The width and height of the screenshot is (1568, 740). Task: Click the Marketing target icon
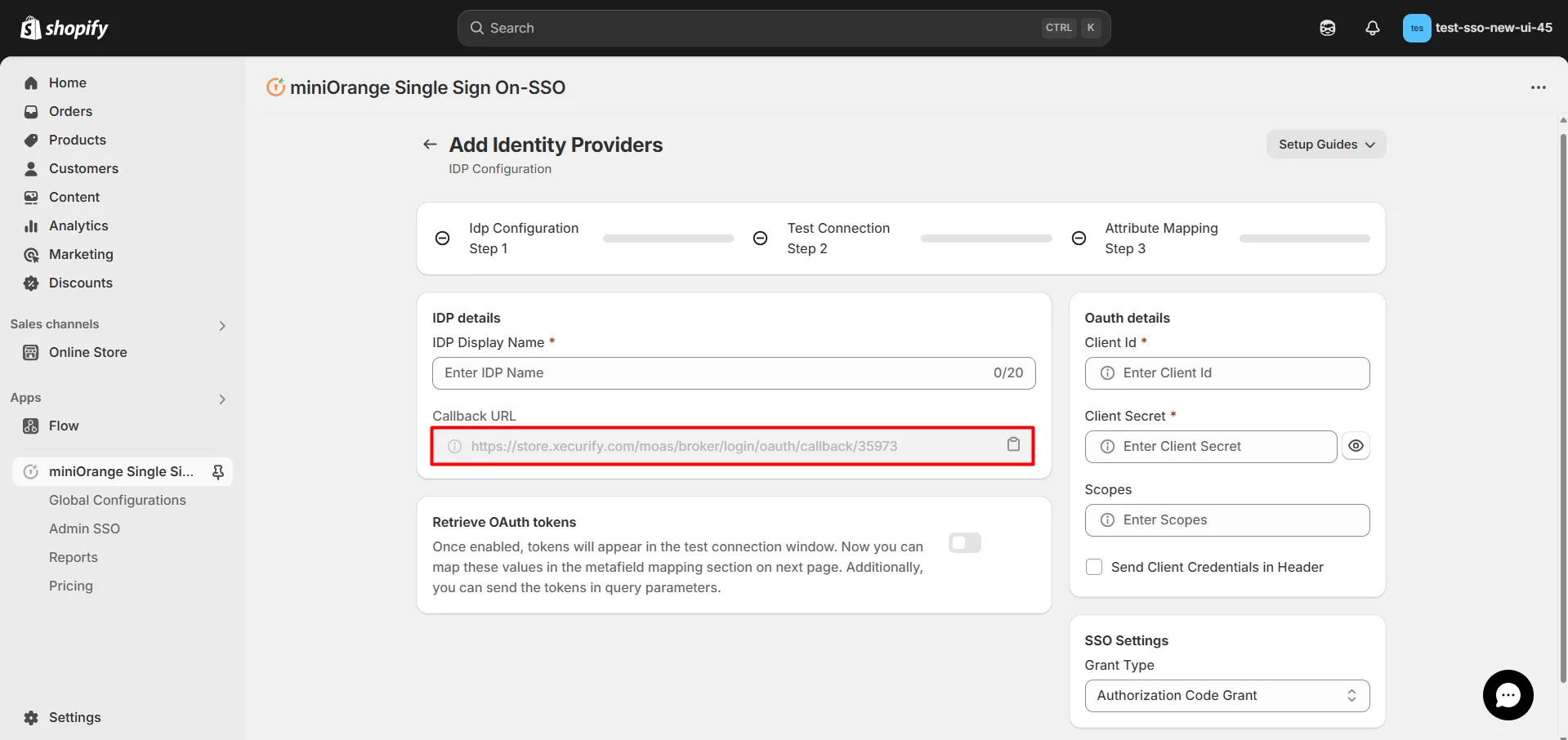(31, 254)
